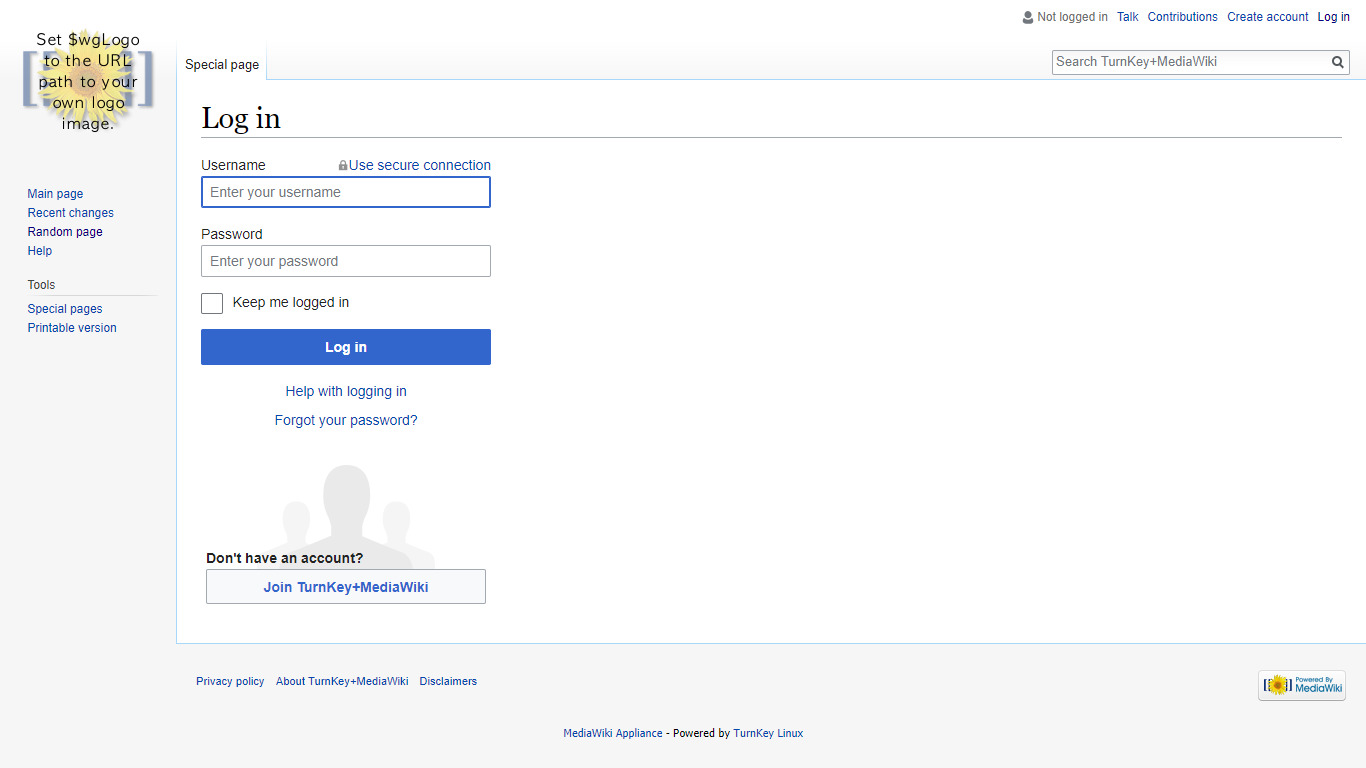The image size is (1366, 768).
Task: Click the Powered by MediaWiki badge
Action: tap(1302, 685)
